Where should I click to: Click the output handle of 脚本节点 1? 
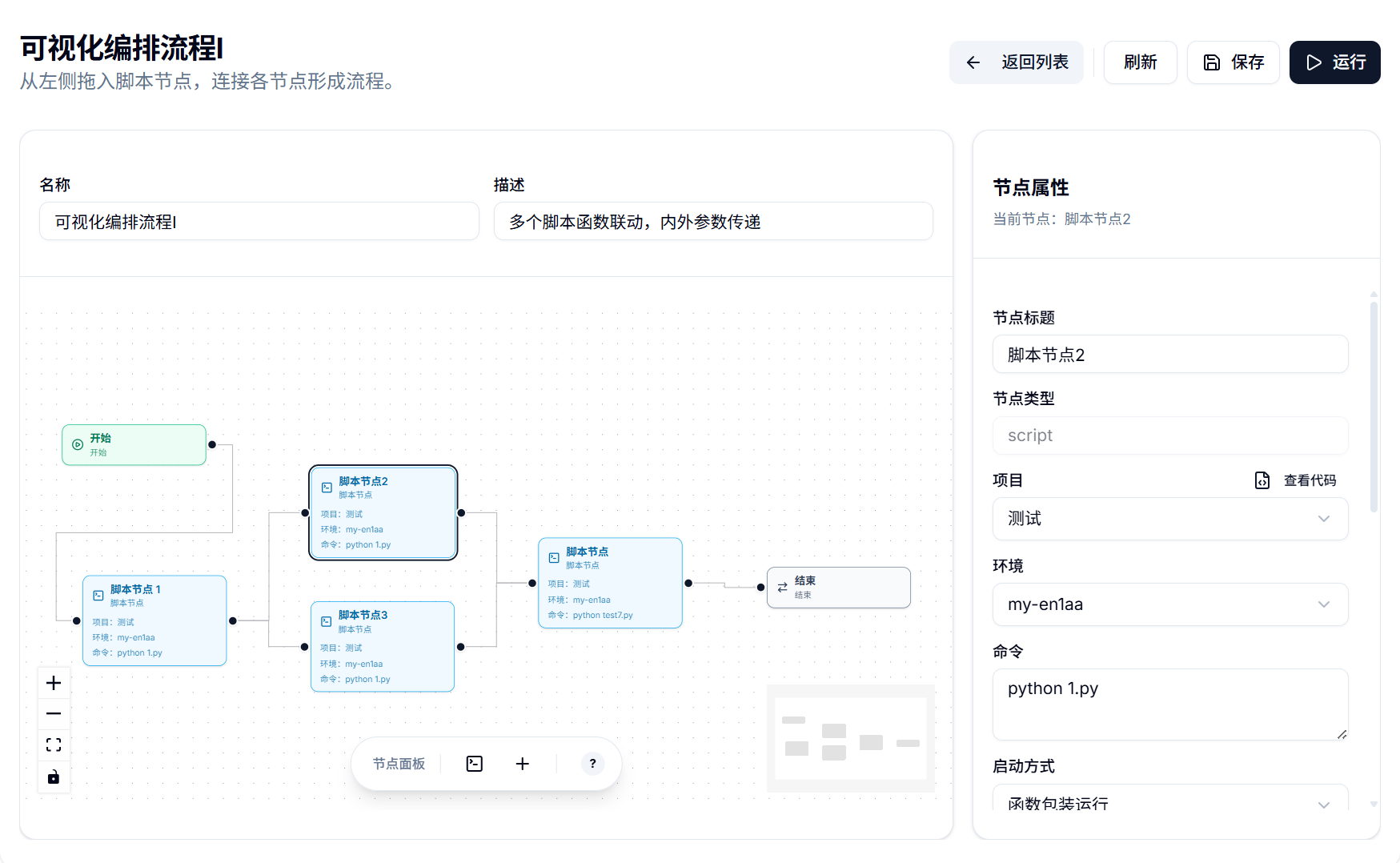pos(233,620)
